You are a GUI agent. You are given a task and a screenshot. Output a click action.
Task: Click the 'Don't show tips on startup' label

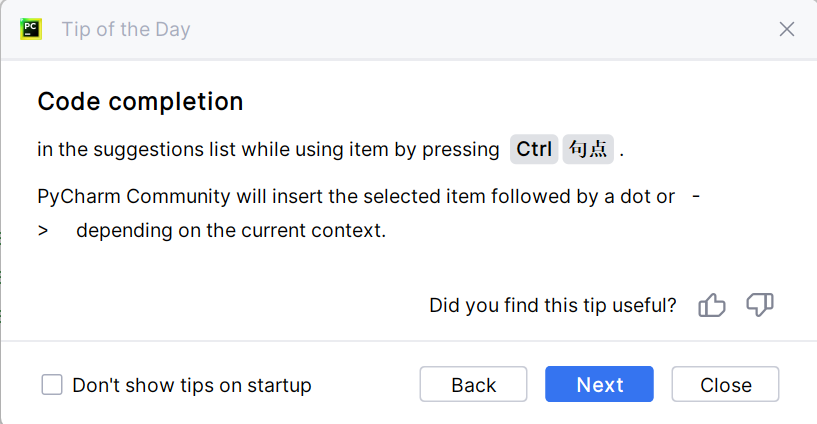tap(192, 385)
